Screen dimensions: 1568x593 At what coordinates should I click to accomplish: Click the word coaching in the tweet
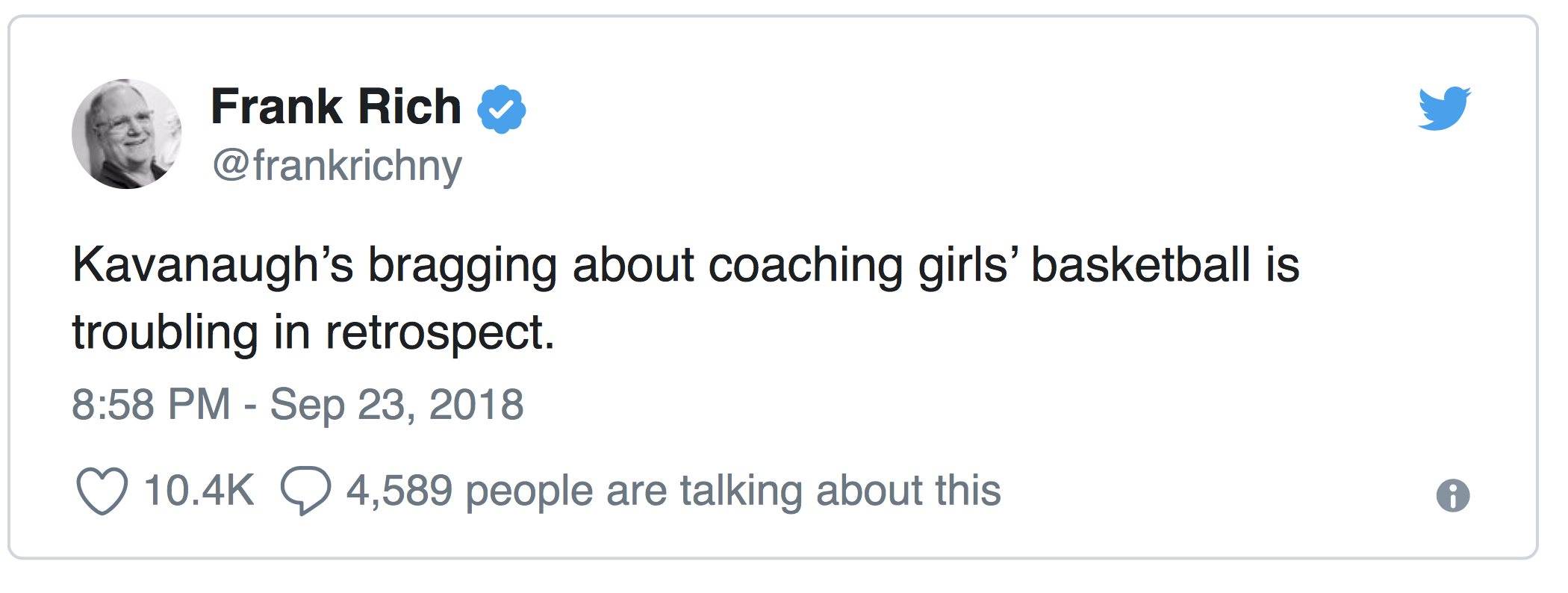pyautogui.click(x=806, y=266)
